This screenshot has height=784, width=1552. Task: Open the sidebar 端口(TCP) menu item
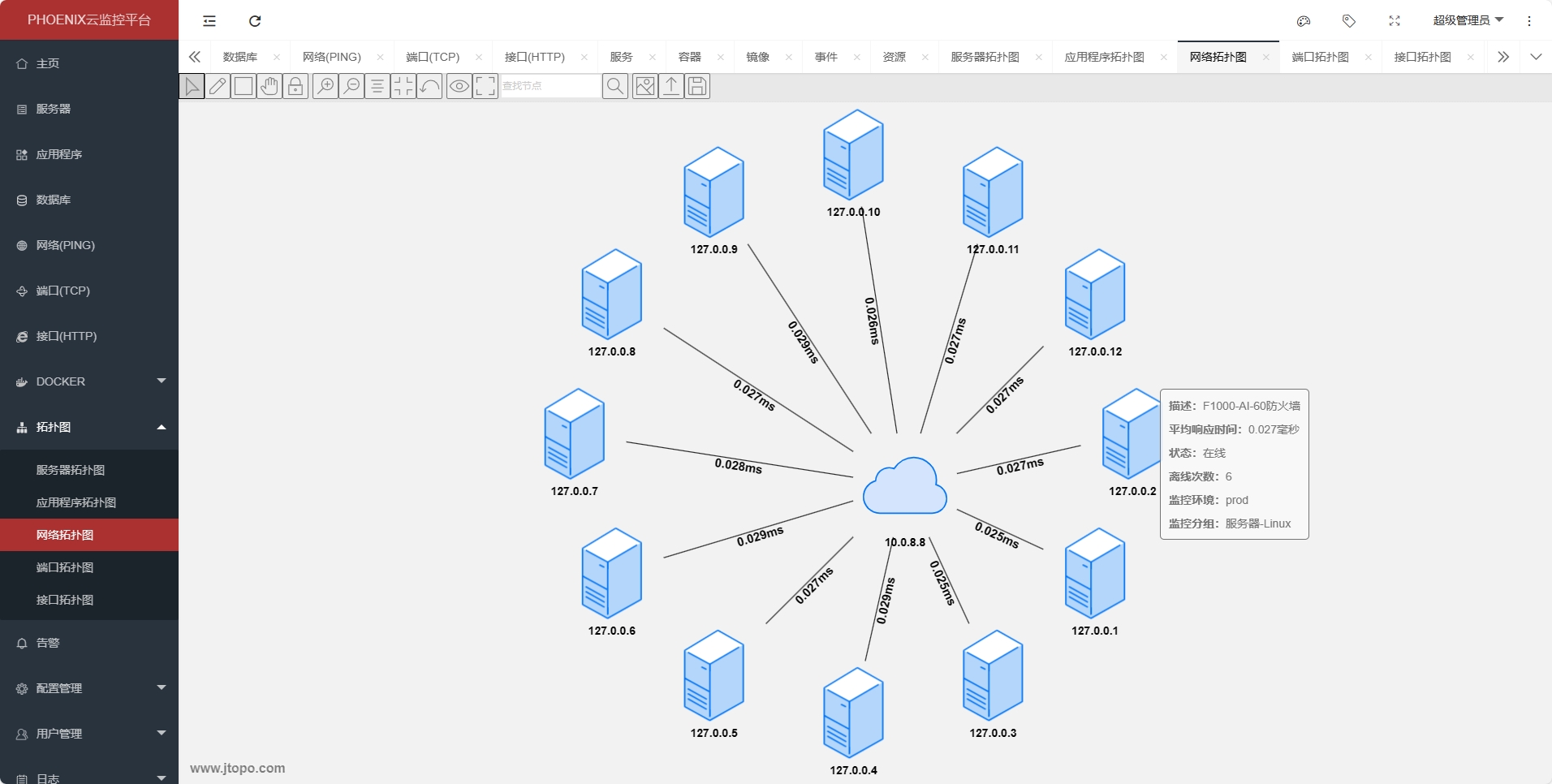click(x=89, y=291)
